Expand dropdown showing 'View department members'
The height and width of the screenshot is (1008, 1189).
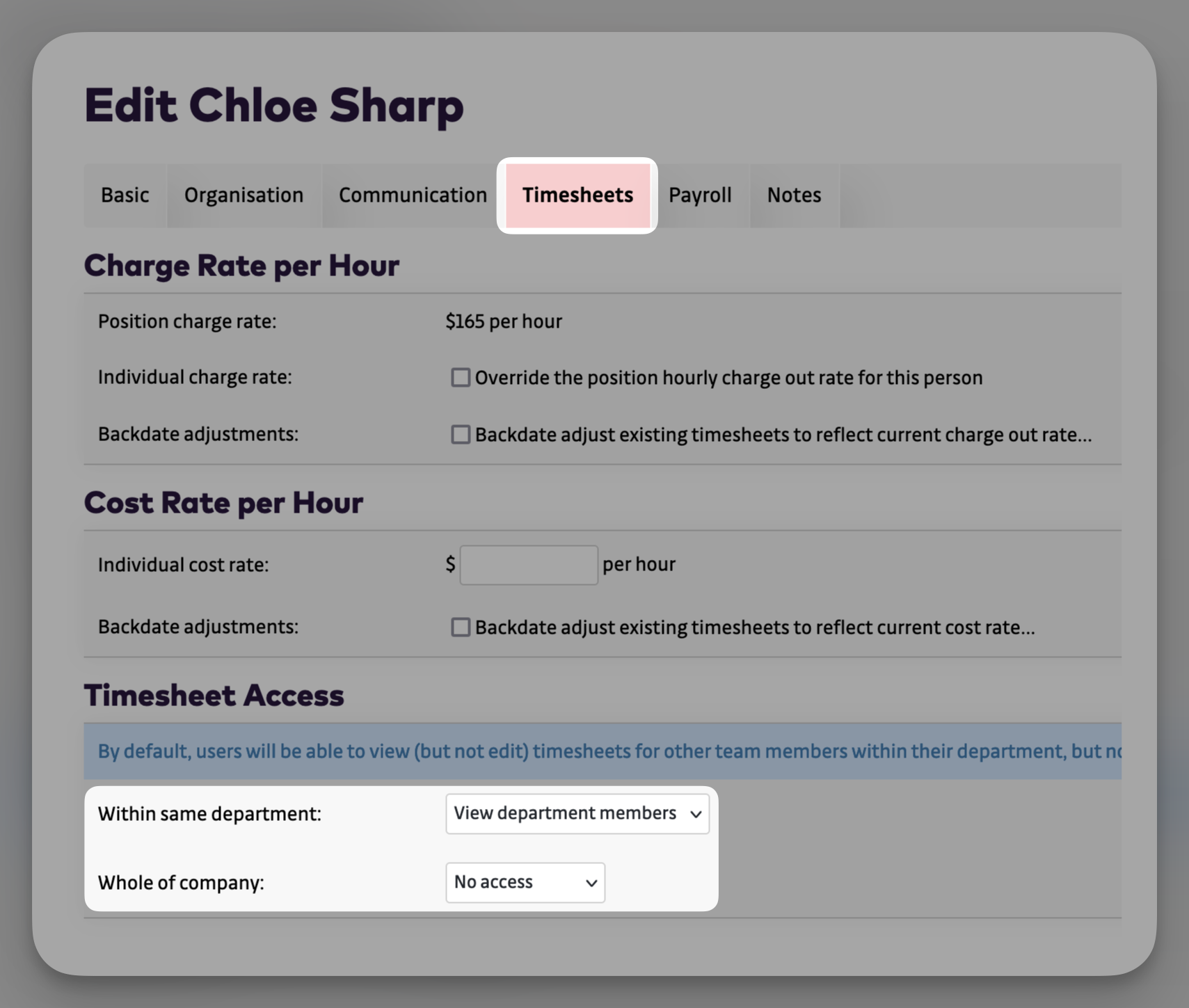point(577,813)
